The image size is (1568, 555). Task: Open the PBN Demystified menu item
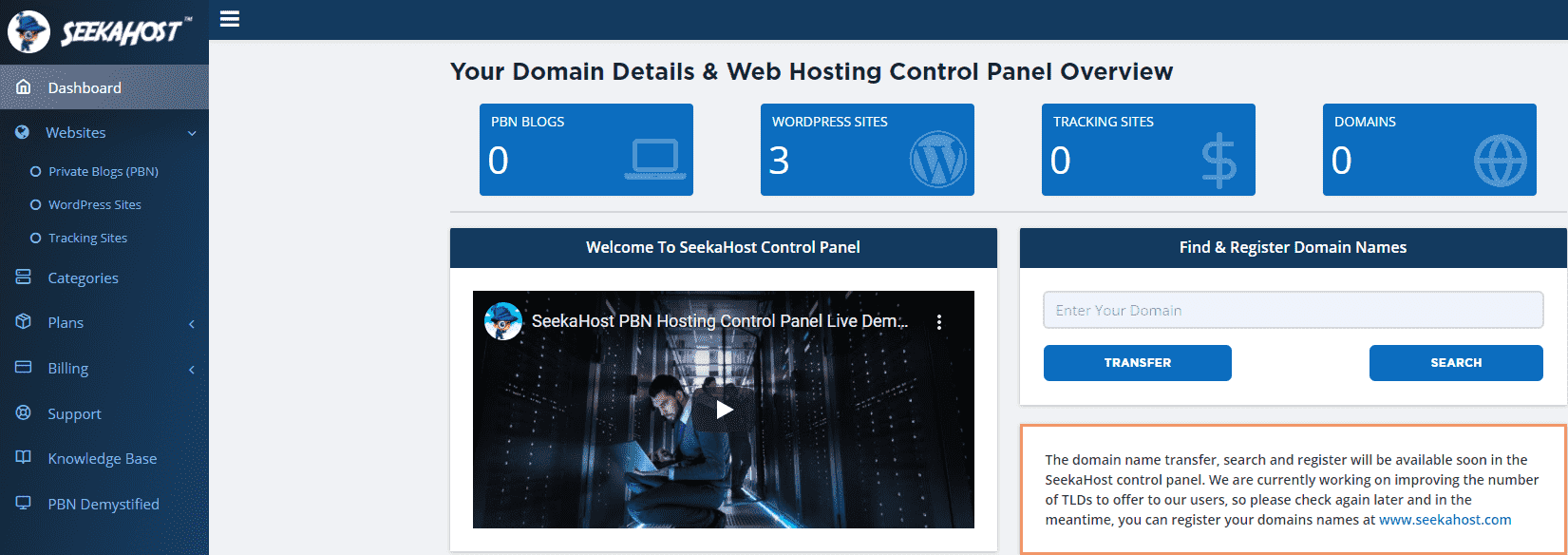104,504
